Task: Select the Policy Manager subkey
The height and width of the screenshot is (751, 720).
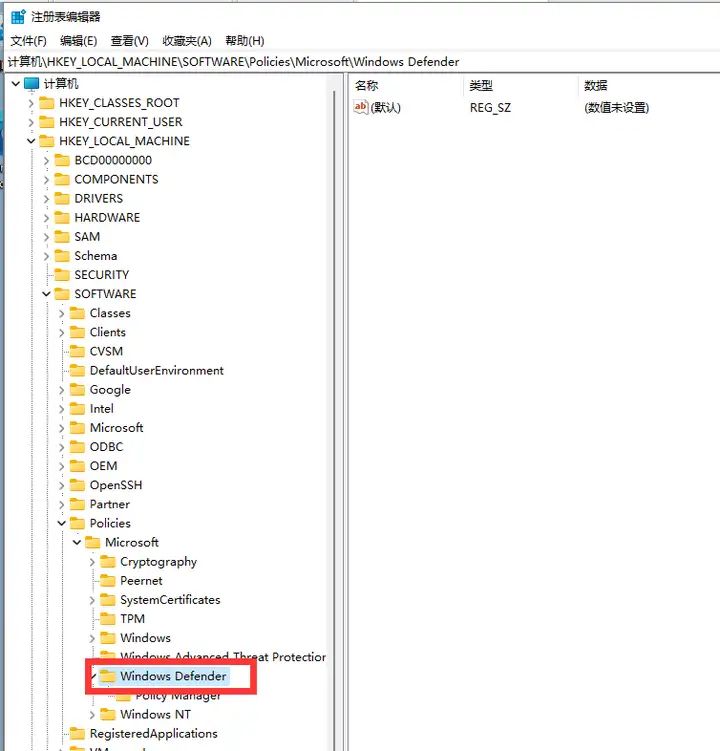Action: [x=178, y=695]
